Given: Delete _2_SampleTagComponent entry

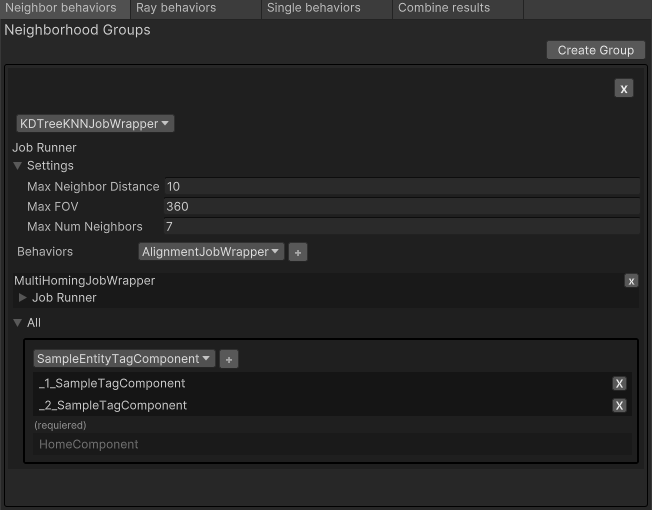Looking at the screenshot, I should click(x=620, y=406).
